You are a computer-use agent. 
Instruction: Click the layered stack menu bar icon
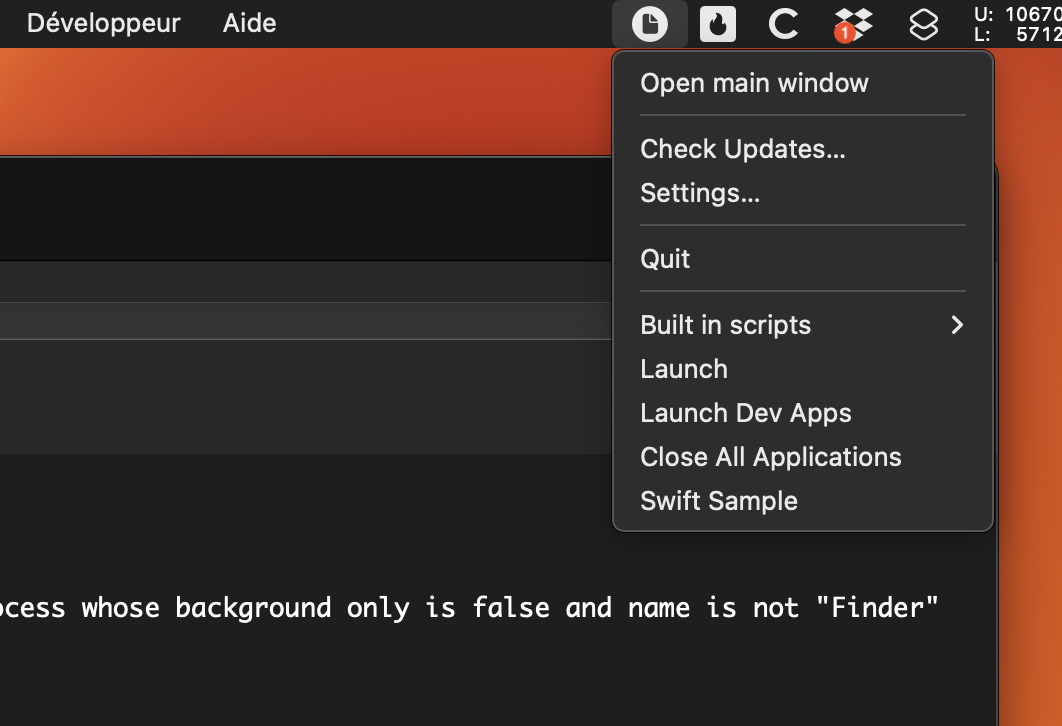pos(924,23)
